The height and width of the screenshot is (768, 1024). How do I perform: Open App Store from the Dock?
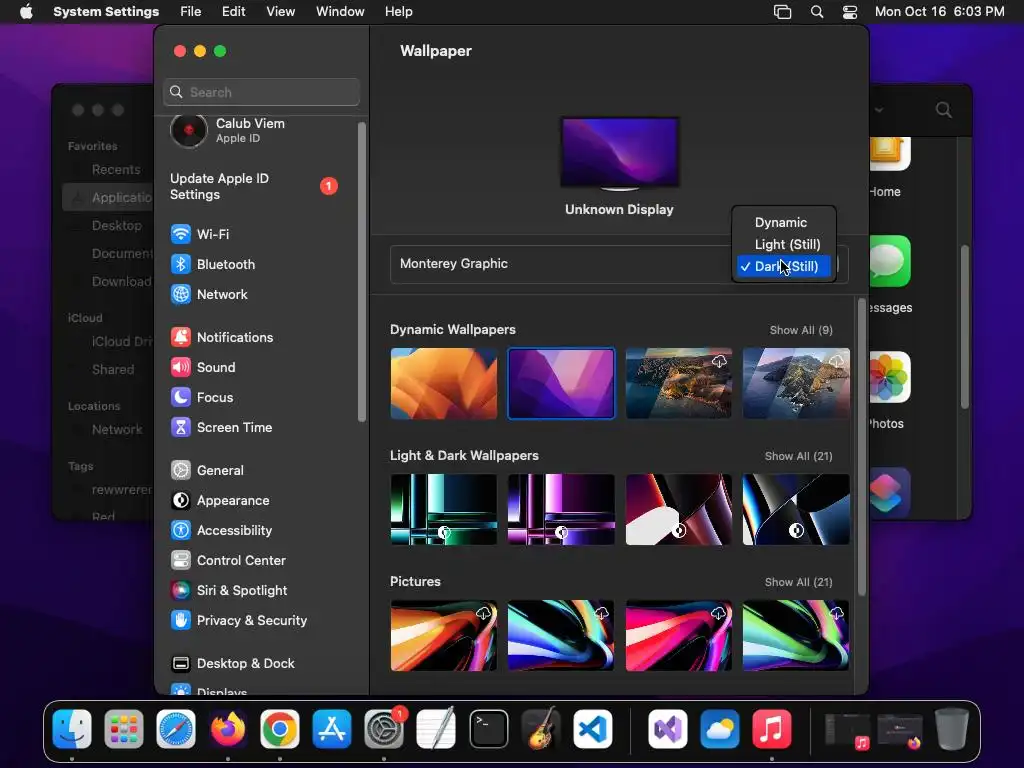coord(332,728)
